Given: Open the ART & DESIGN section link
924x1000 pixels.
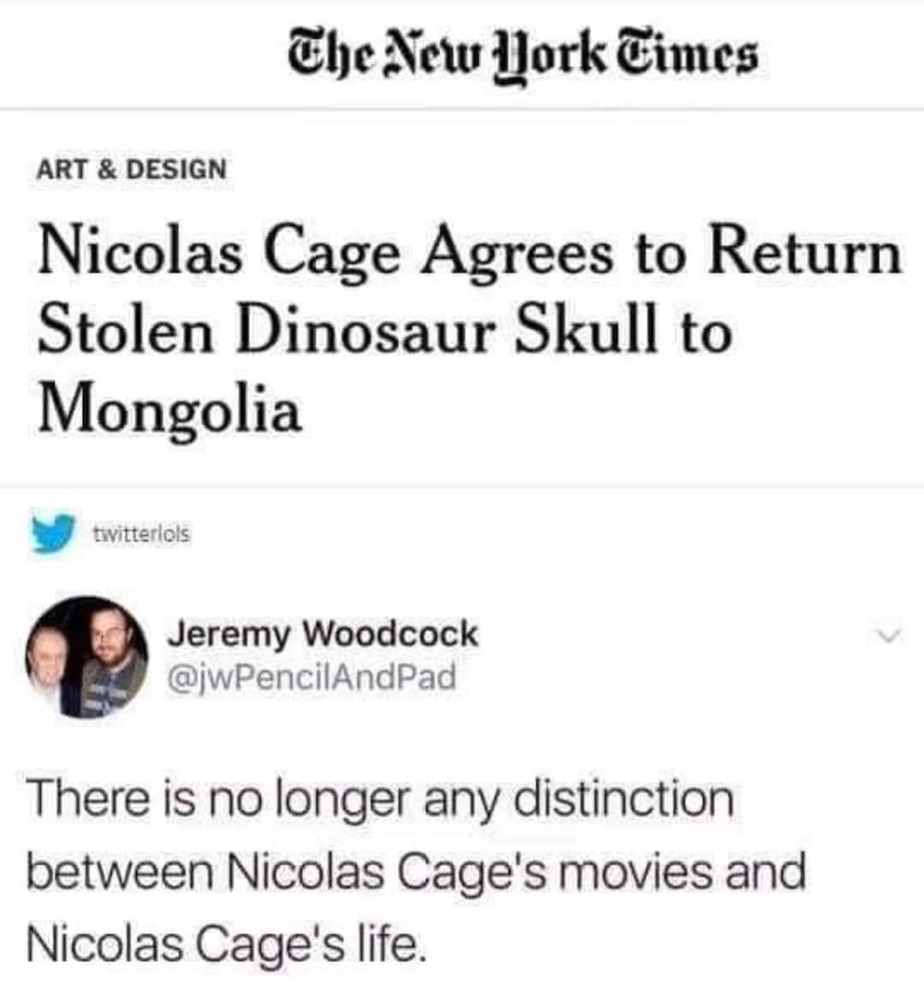Looking at the screenshot, I should (131, 169).
